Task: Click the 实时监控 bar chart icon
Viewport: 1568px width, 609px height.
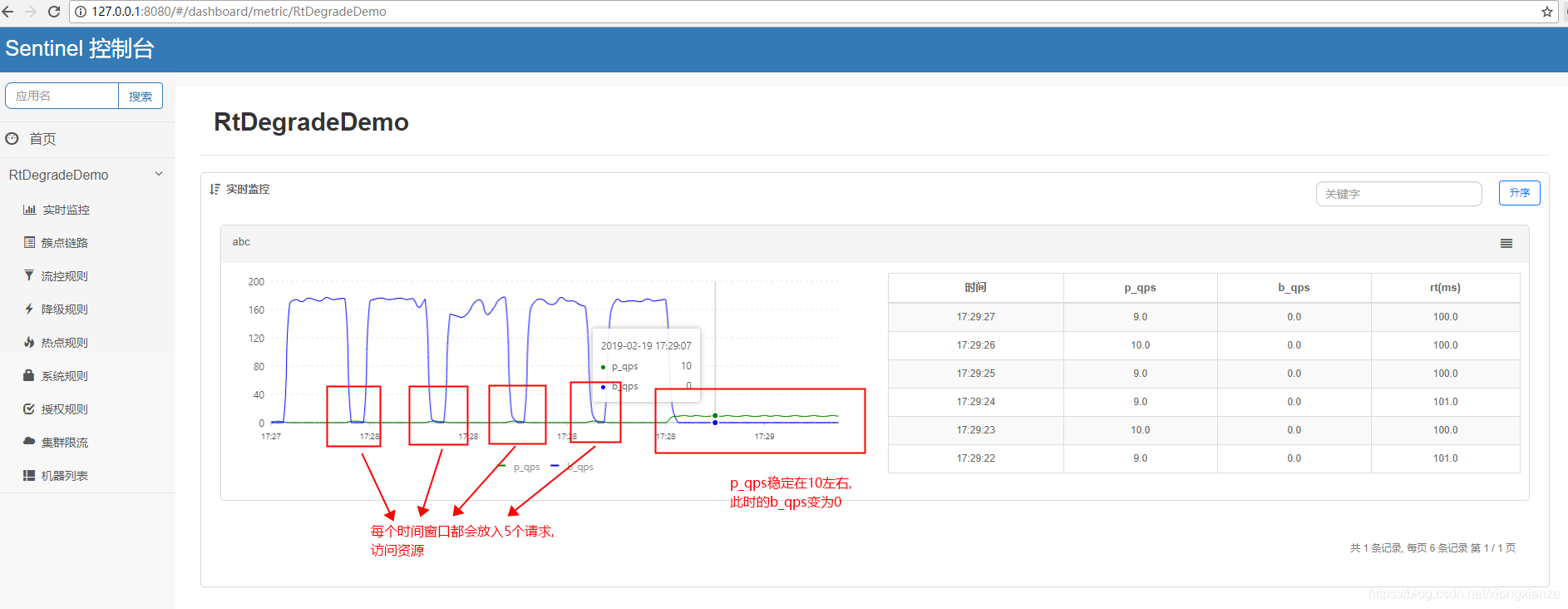Action: click(29, 210)
